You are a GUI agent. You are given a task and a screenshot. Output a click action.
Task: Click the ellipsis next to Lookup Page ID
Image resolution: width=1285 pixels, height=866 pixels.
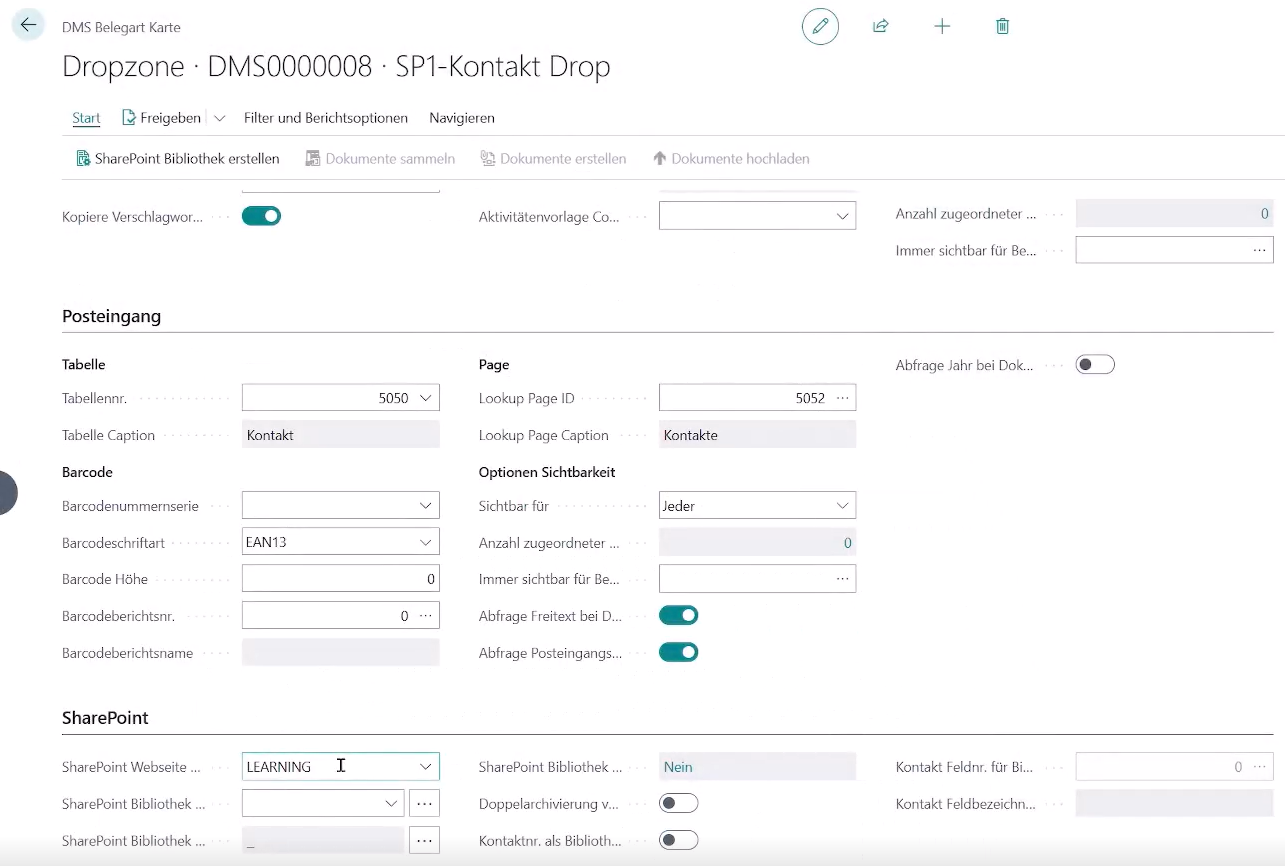point(843,397)
